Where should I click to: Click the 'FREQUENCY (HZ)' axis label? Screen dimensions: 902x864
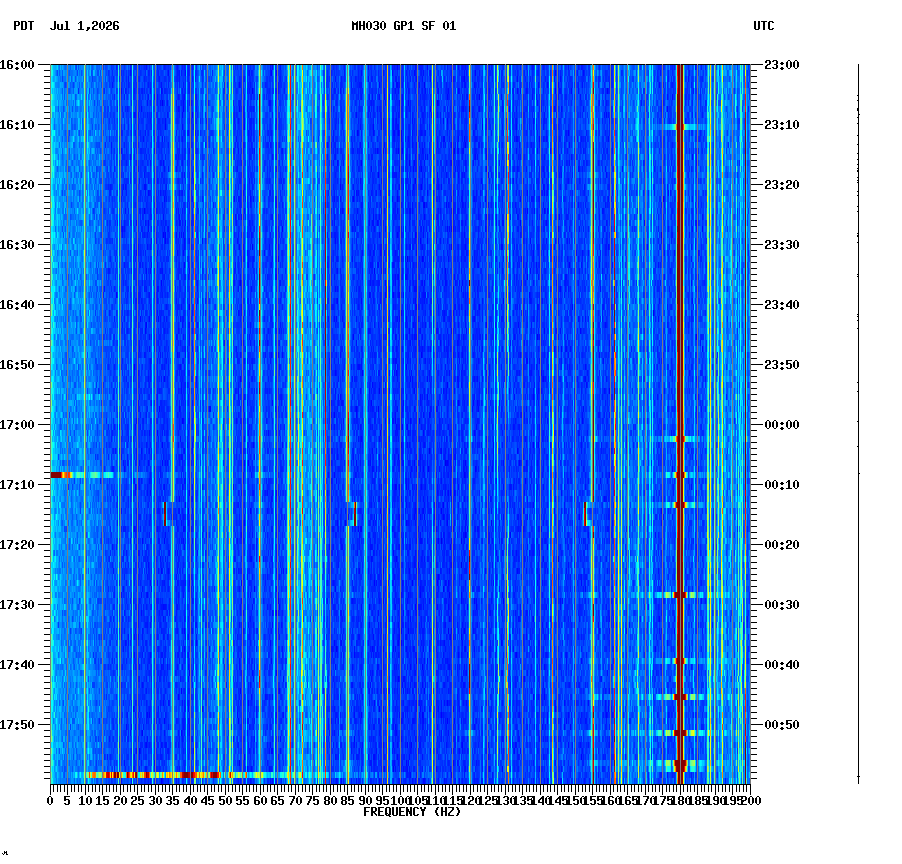click(x=412, y=812)
